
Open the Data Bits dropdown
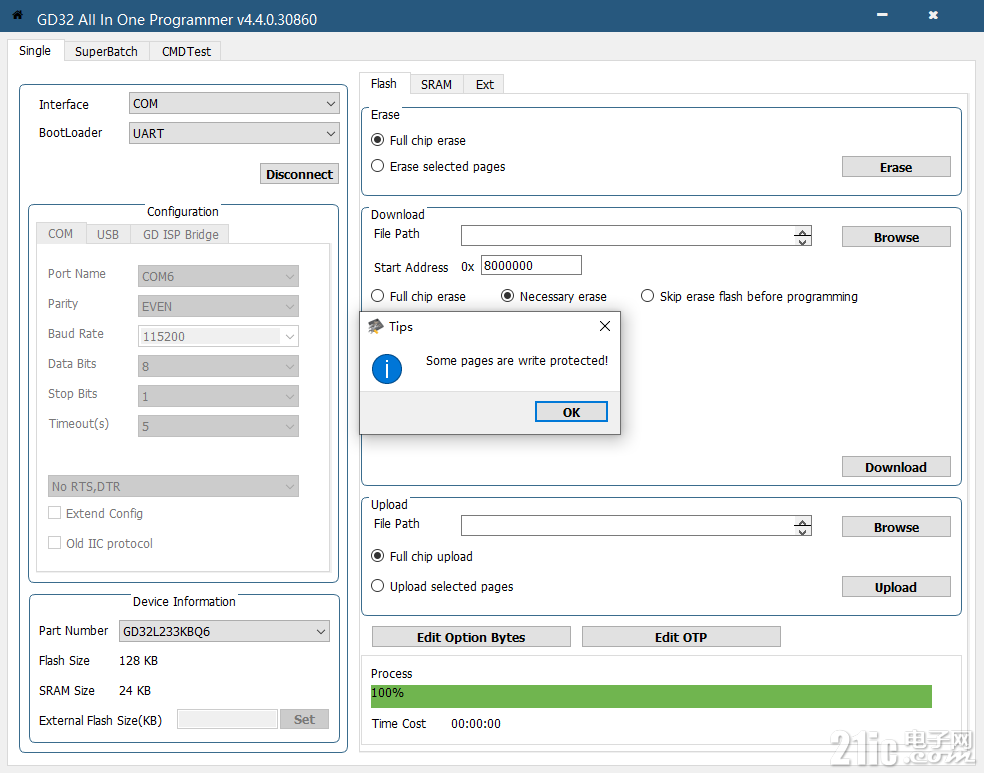218,366
